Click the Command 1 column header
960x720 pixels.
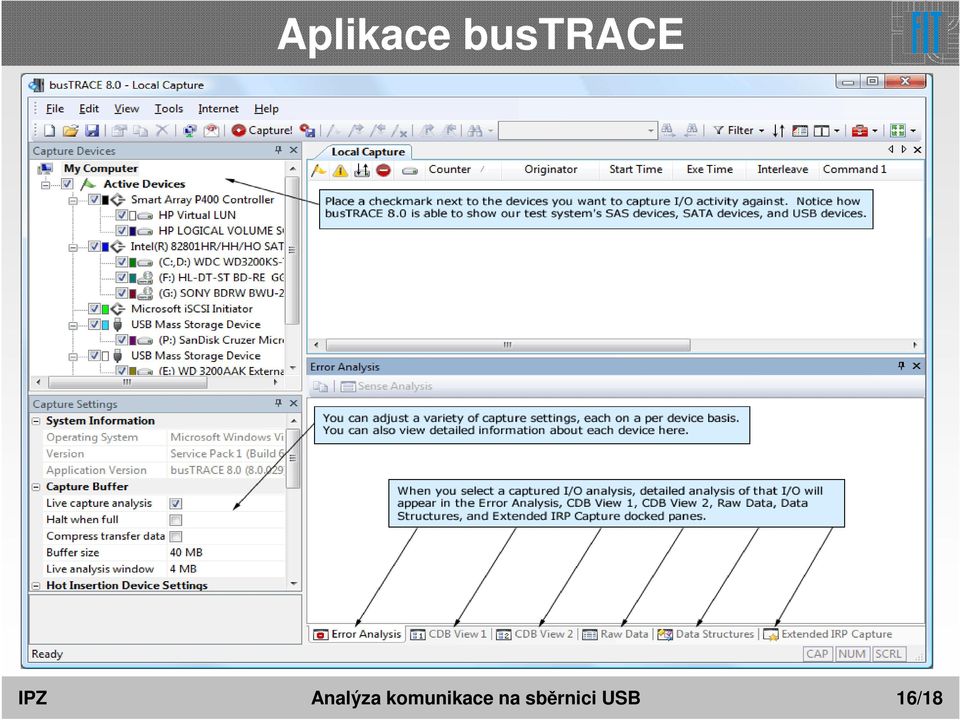click(x=854, y=170)
